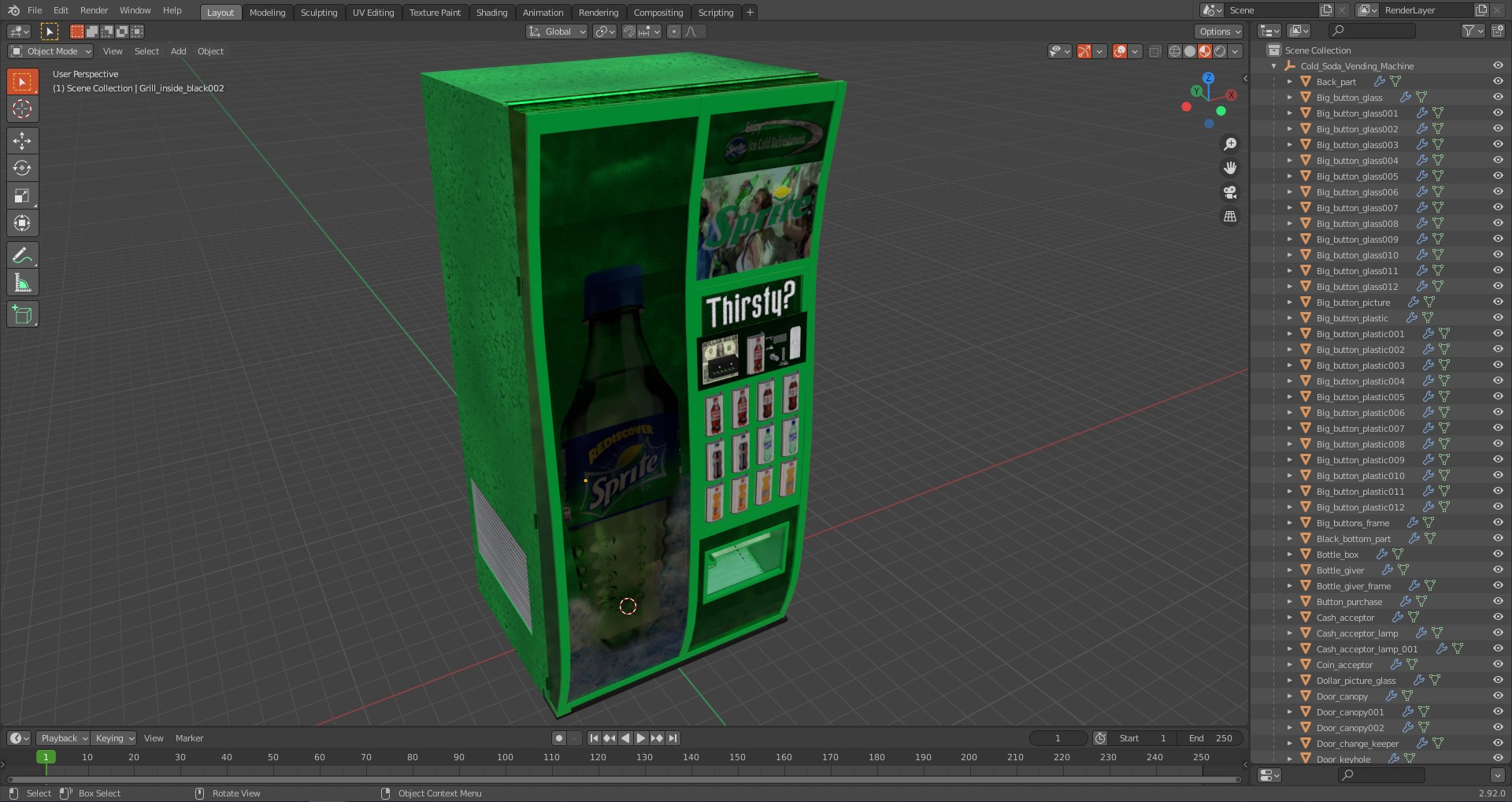Hide Big_button_picture in viewport
The width and height of the screenshot is (1512, 802).
(x=1498, y=302)
